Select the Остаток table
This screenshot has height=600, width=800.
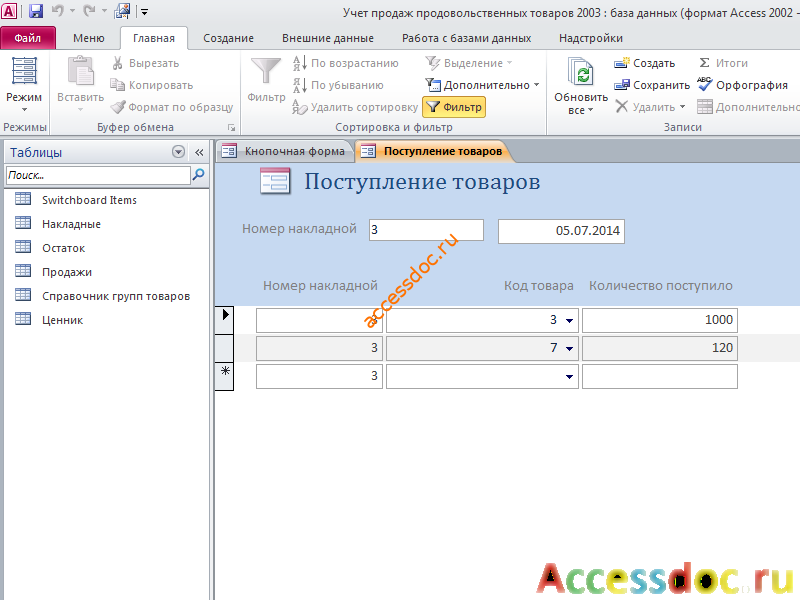[x=63, y=248]
